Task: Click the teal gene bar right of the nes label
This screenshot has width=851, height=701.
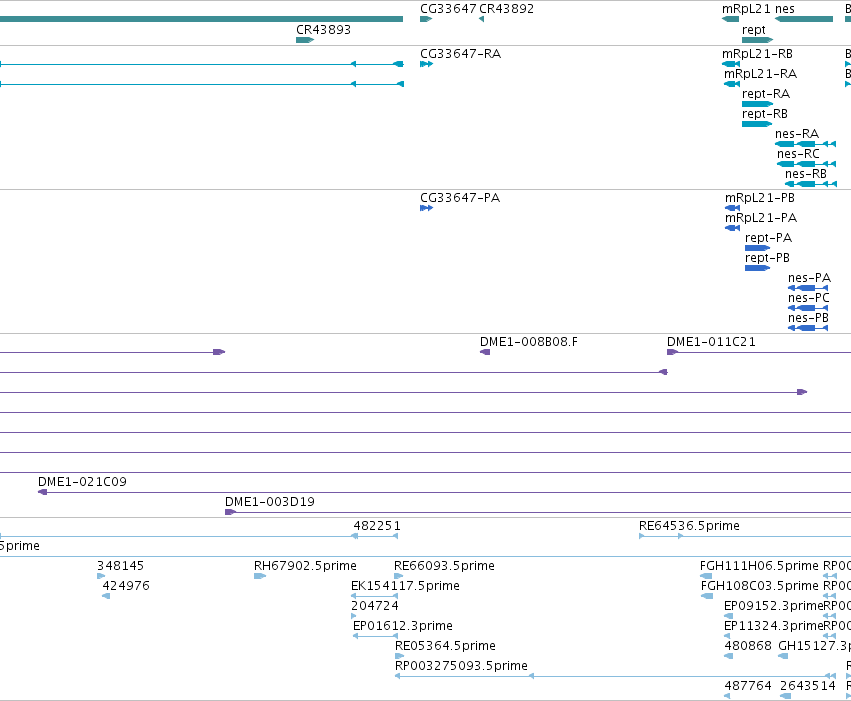Action: pos(804,19)
